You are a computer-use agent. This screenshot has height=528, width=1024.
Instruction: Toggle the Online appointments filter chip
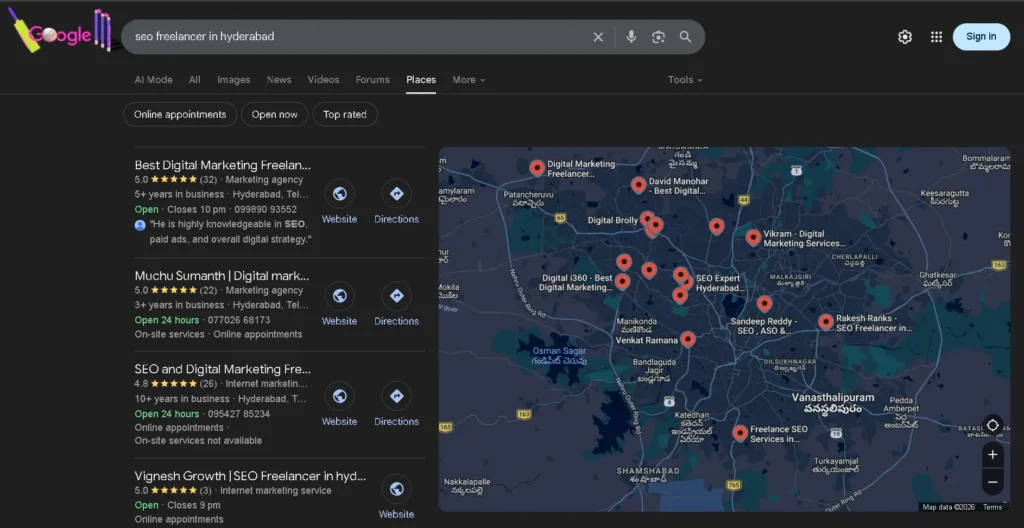click(180, 114)
